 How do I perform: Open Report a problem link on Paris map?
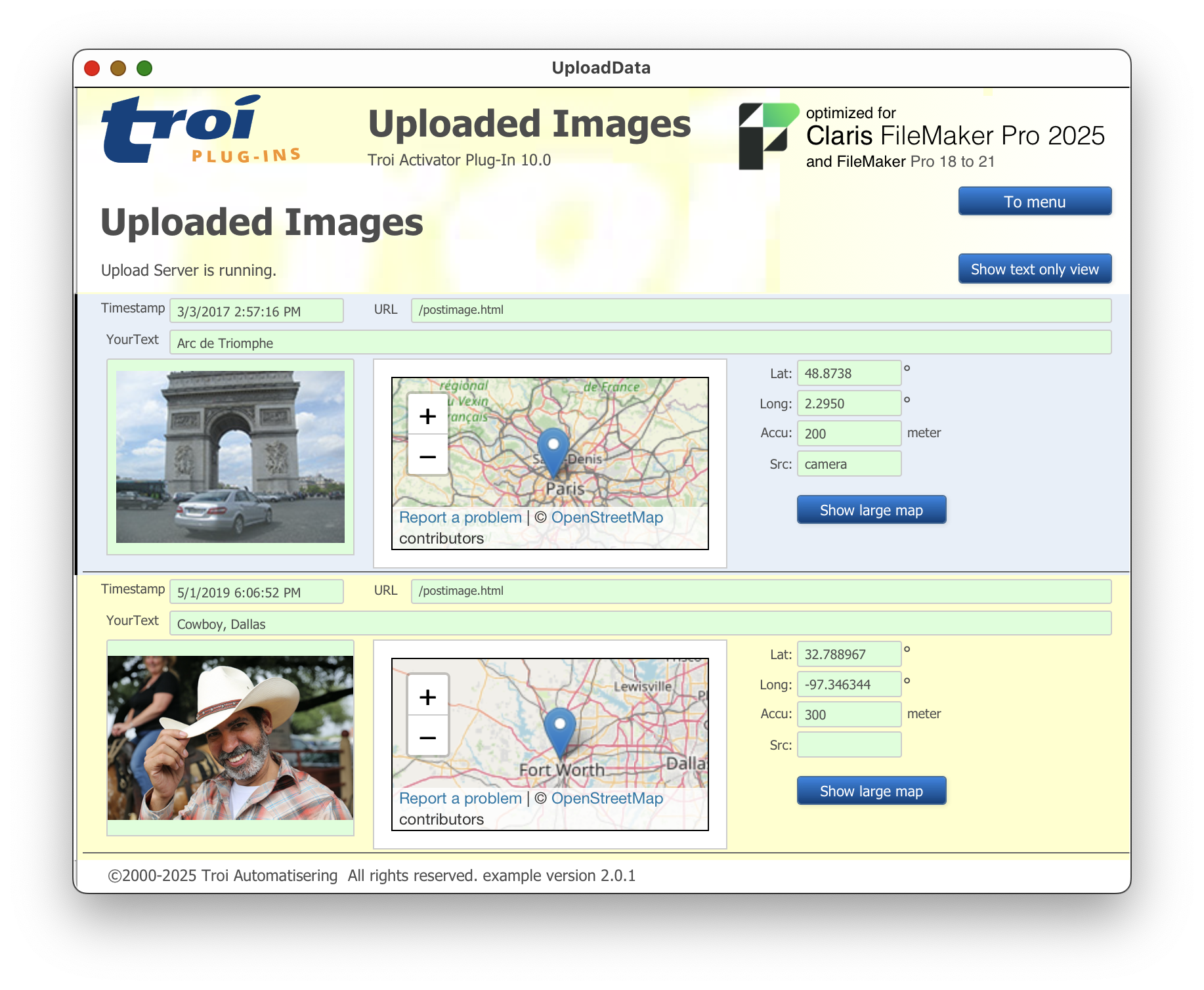(x=460, y=517)
